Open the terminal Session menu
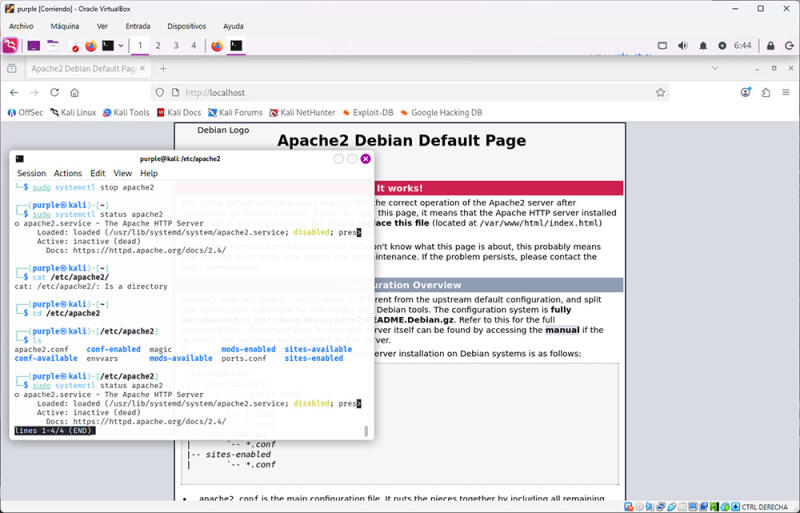Image resolution: width=800 pixels, height=513 pixels. tap(31, 173)
